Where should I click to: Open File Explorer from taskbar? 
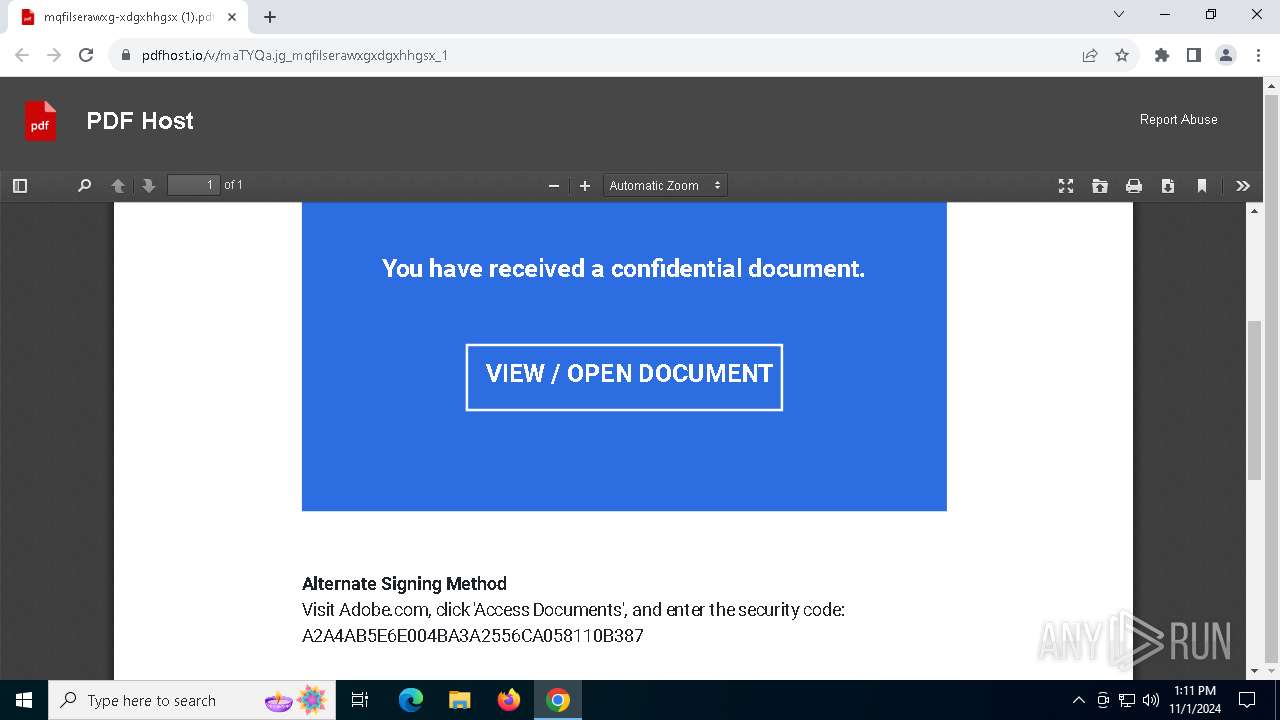coord(459,700)
